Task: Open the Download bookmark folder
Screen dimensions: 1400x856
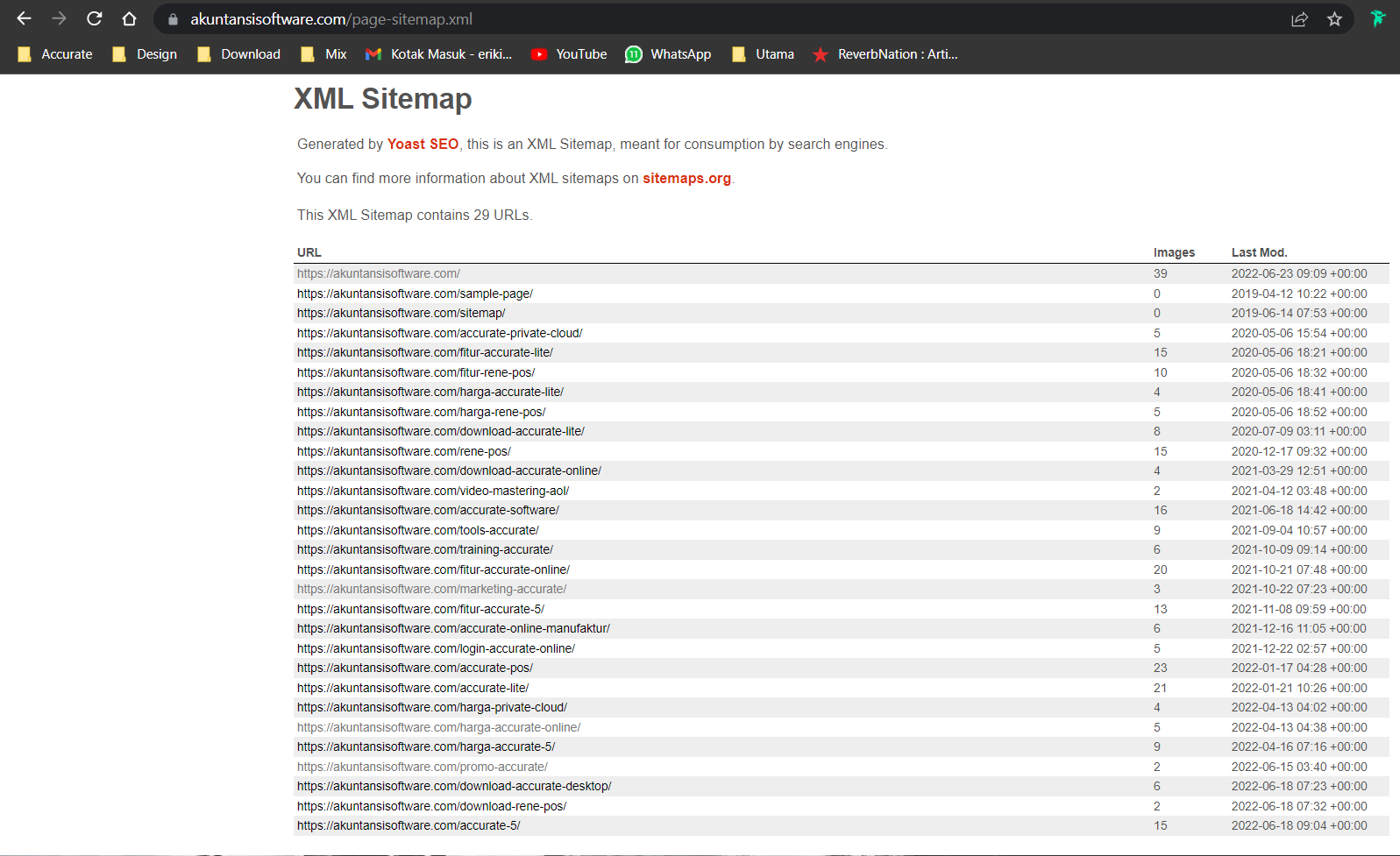Action: pos(238,54)
